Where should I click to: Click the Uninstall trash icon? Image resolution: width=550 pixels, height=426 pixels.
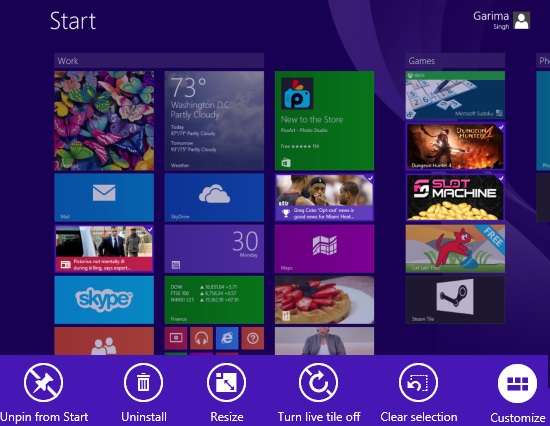pos(143,382)
